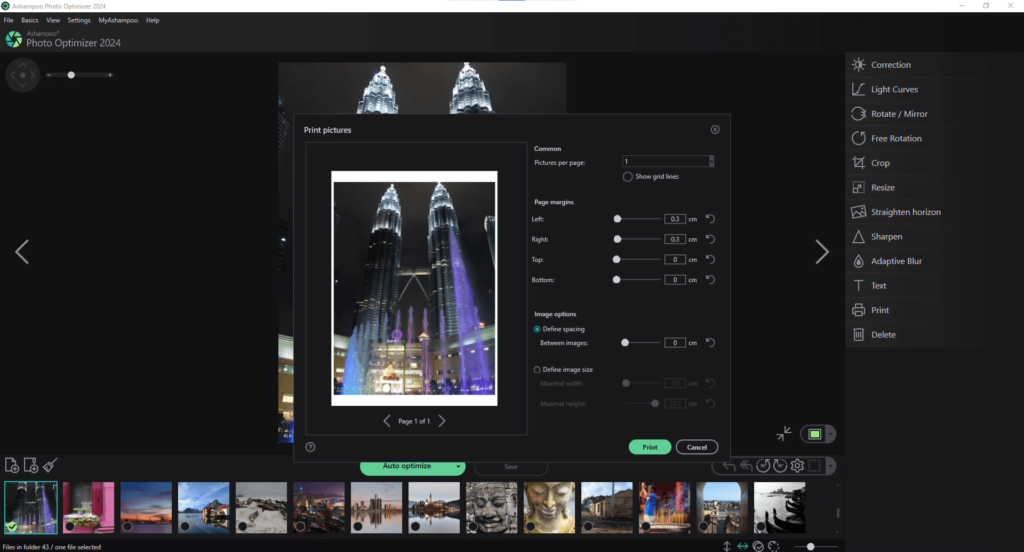Image resolution: width=1024 pixels, height=552 pixels.
Task: Select Define image size option
Action: pyautogui.click(x=537, y=370)
